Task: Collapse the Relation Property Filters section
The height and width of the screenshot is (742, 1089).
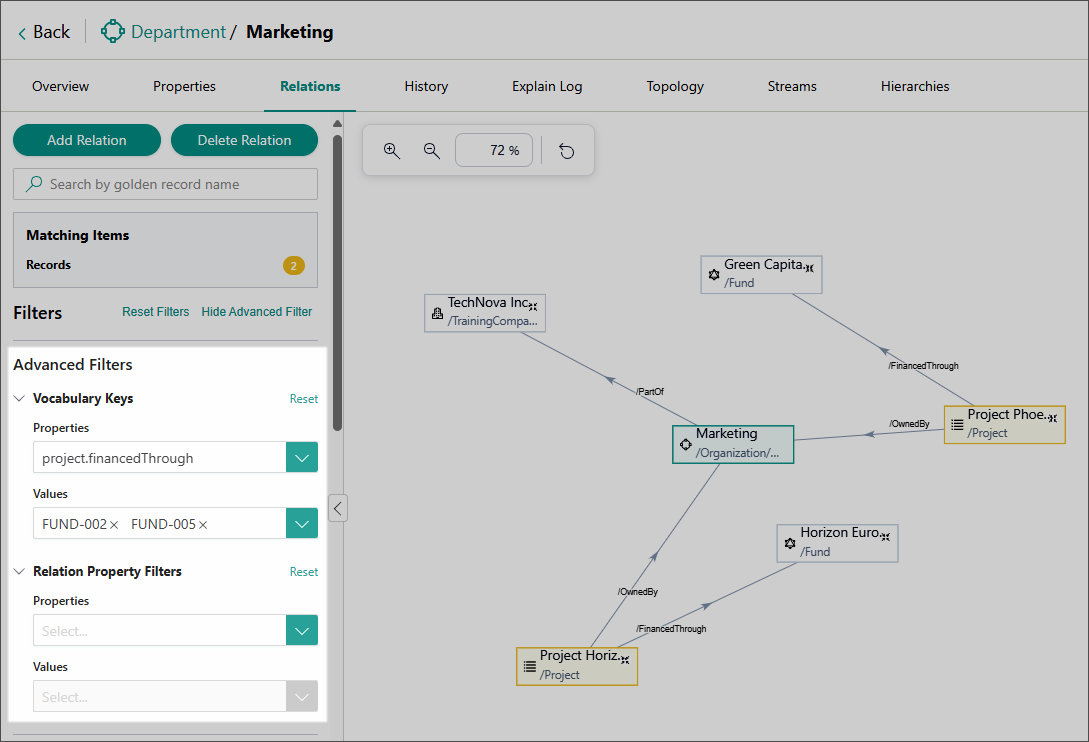Action: (x=20, y=572)
